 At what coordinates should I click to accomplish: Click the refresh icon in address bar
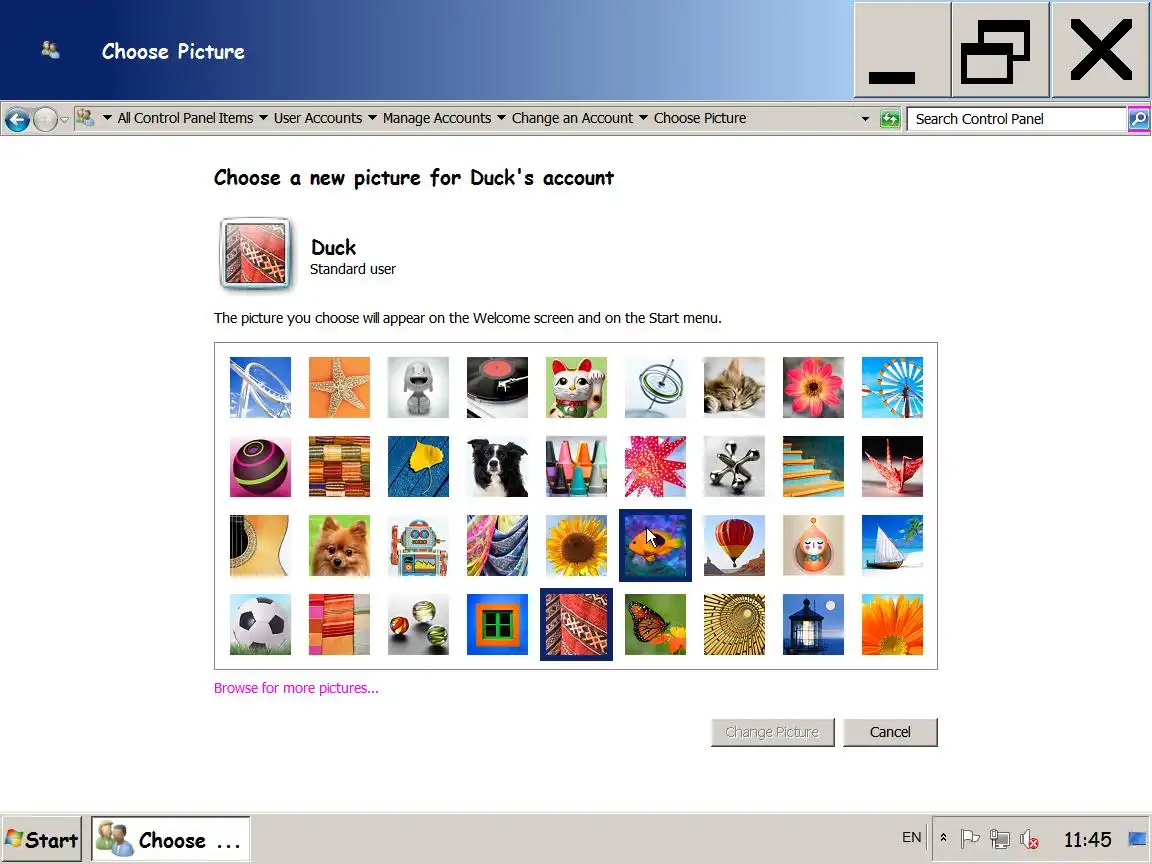pos(890,119)
